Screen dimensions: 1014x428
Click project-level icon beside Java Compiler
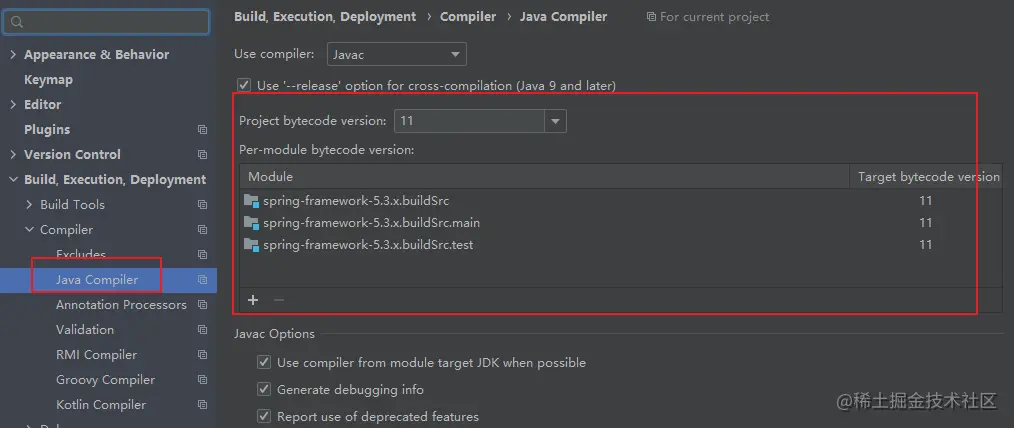202,280
